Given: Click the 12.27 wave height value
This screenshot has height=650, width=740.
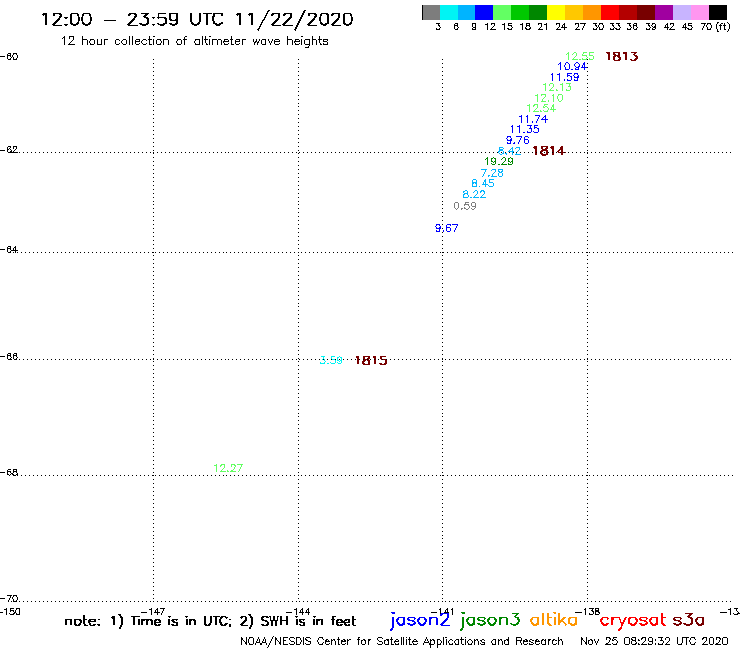Looking at the screenshot, I should point(228,468).
